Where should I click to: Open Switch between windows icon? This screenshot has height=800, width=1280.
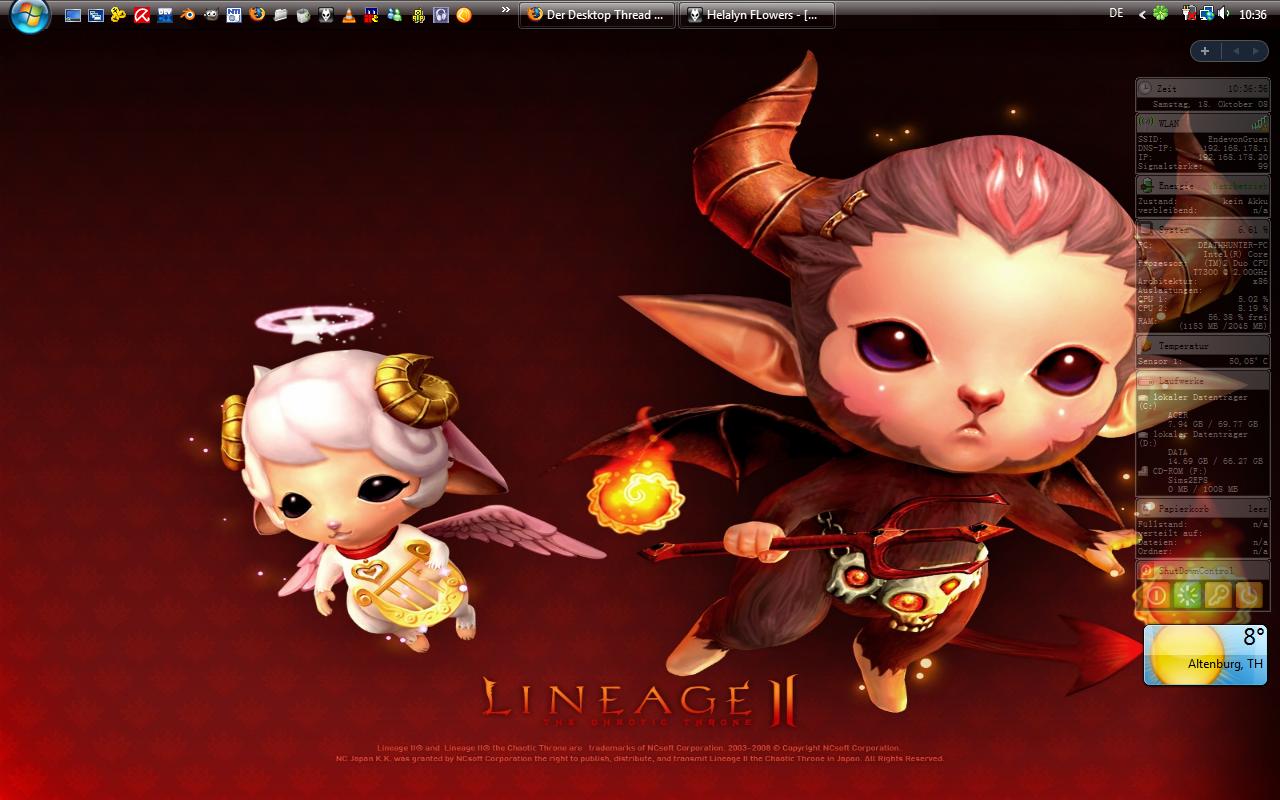(x=96, y=15)
